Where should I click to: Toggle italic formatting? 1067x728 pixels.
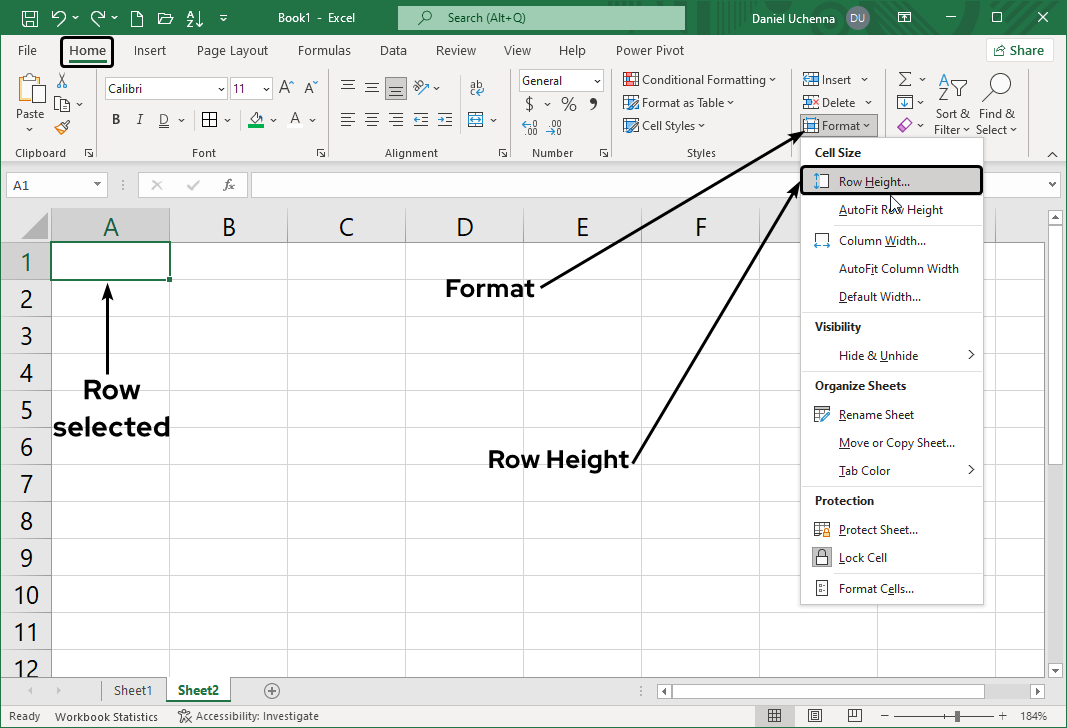point(139,119)
